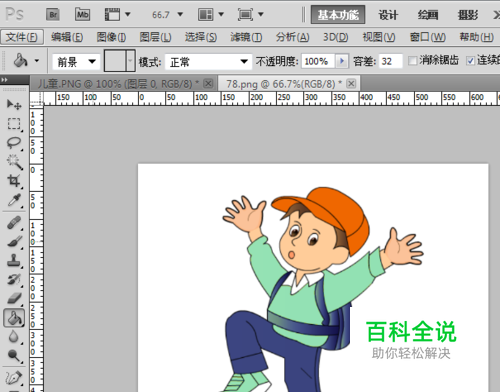Select the Eraser tool
500x392 pixels.
click(14, 298)
